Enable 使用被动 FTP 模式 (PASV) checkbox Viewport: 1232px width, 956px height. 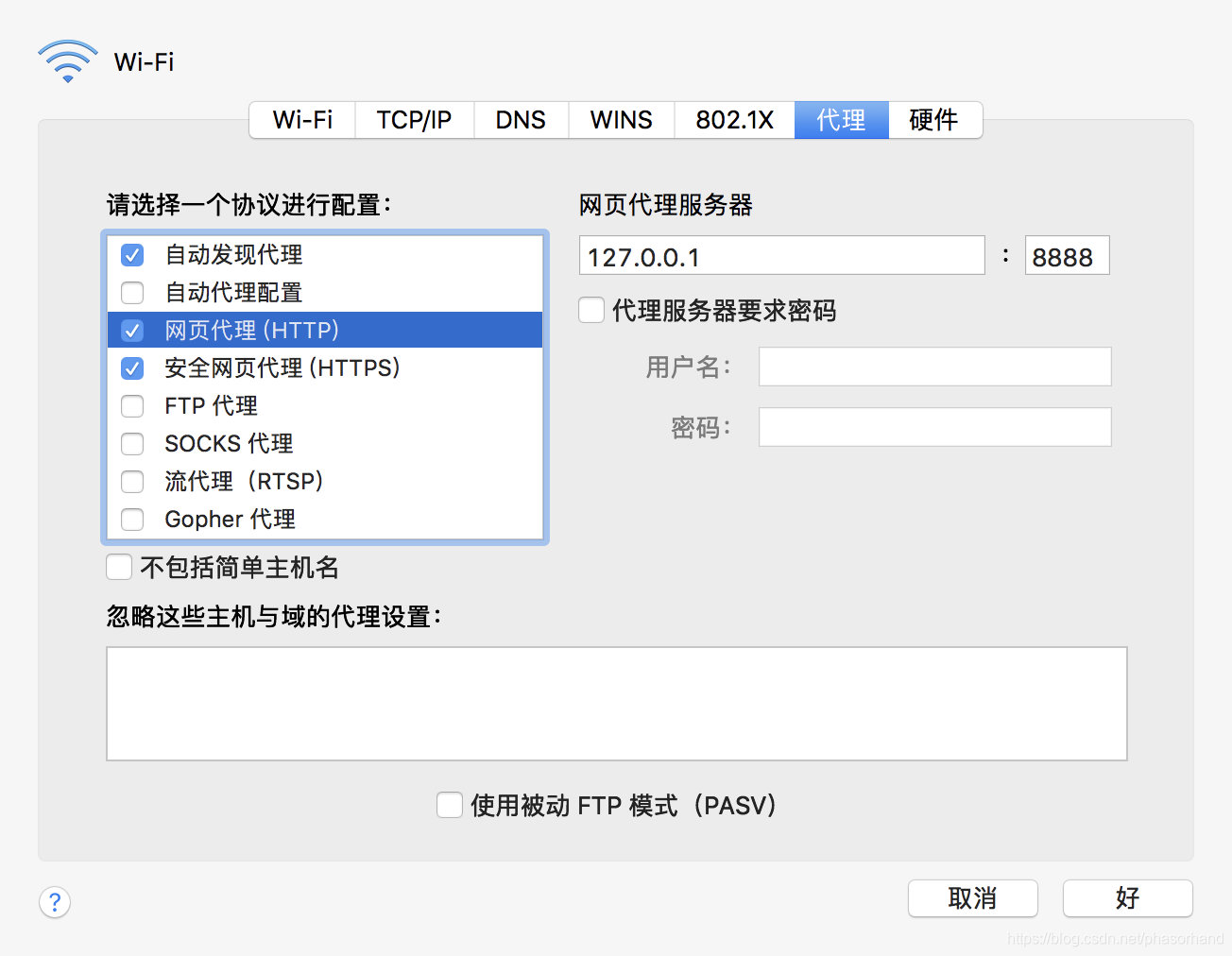(x=450, y=805)
